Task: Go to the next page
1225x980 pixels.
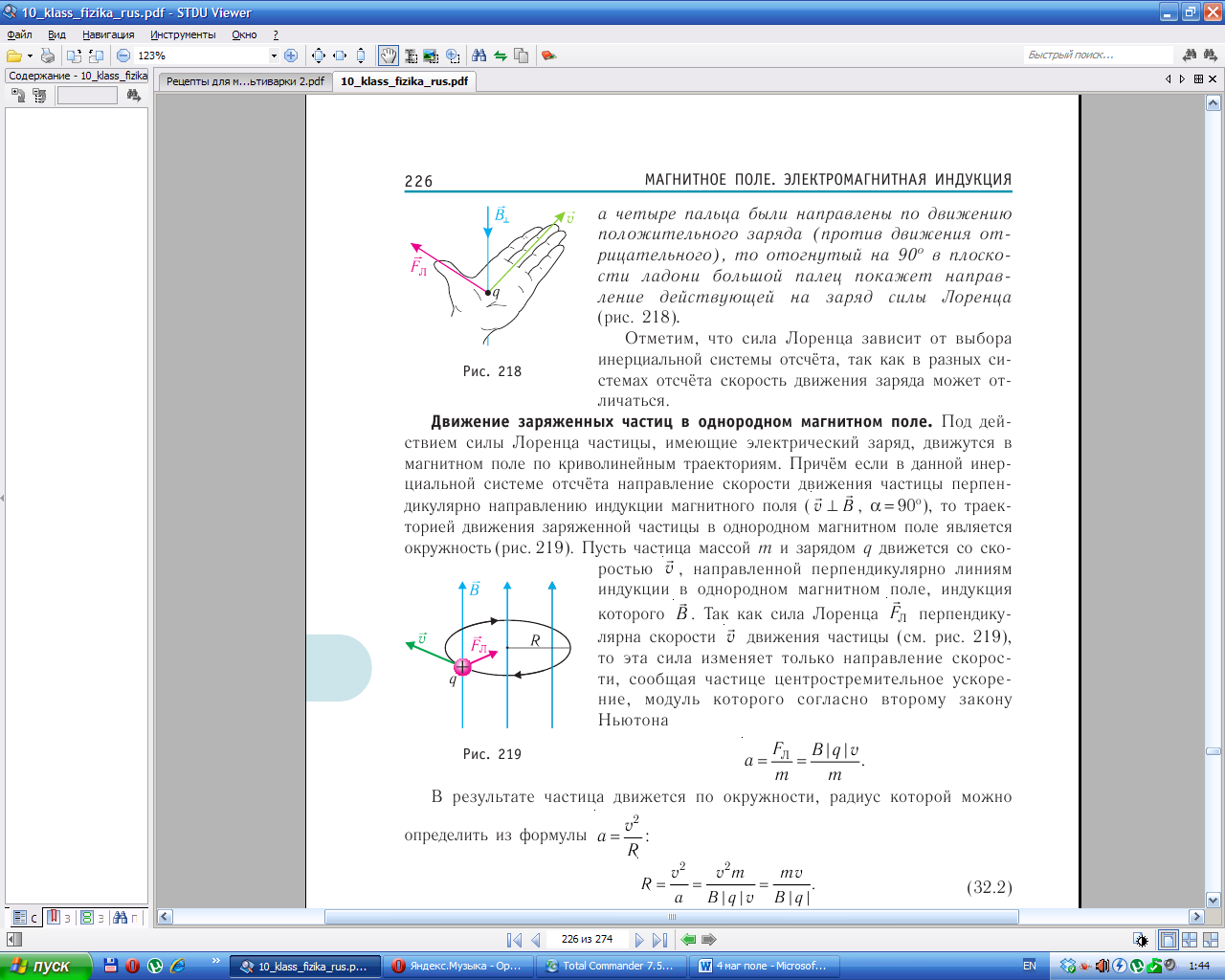Action: pos(639,940)
